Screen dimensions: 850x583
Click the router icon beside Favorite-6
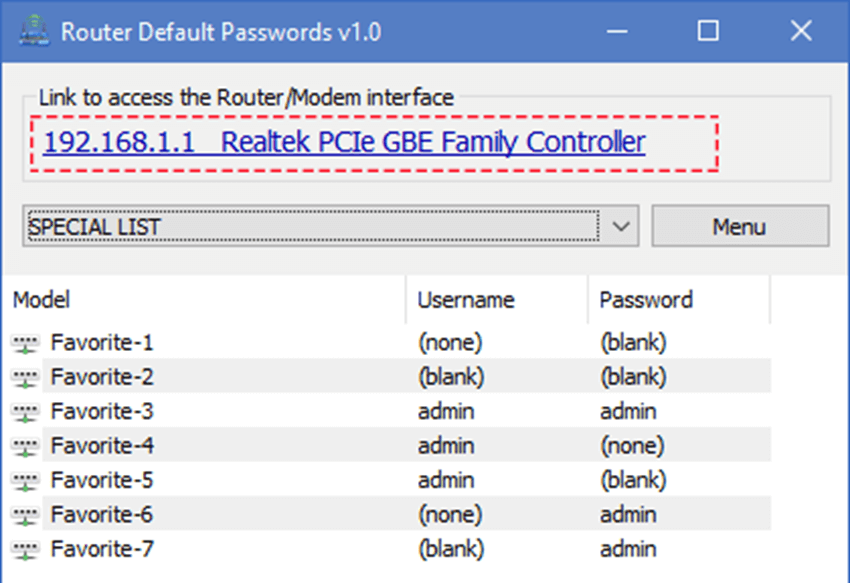(x=25, y=515)
